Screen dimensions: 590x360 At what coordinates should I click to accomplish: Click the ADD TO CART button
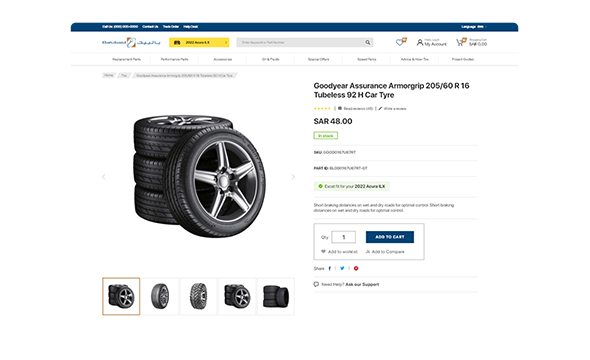[x=389, y=237]
